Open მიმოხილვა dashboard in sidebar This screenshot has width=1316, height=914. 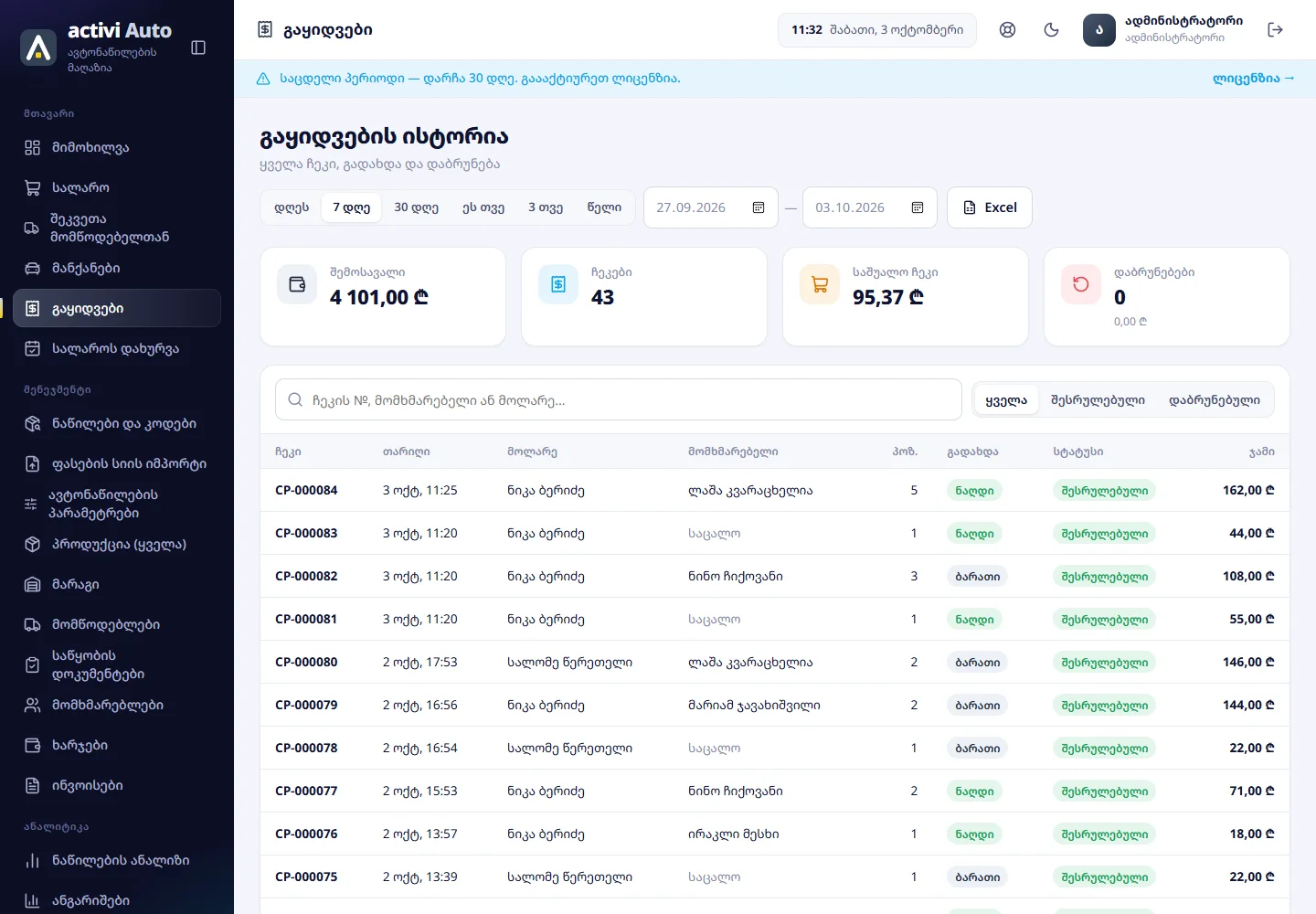117,147
